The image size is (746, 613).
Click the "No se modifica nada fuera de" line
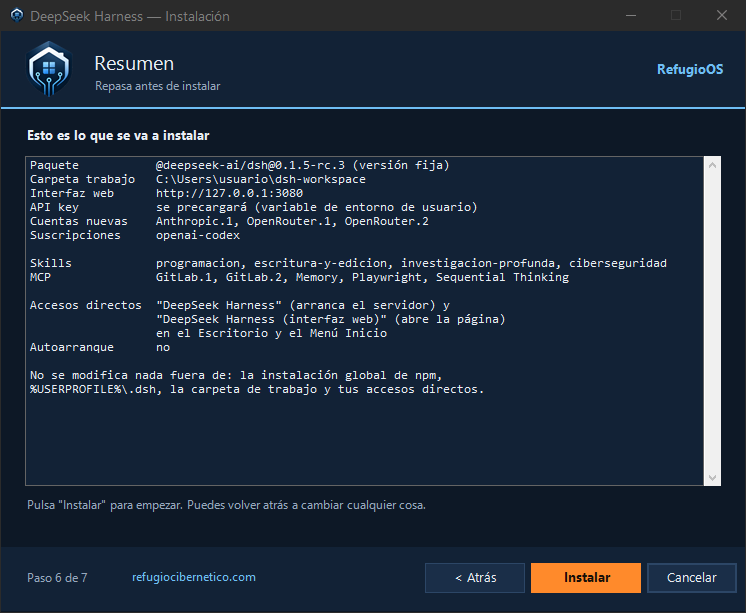click(x=236, y=375)
